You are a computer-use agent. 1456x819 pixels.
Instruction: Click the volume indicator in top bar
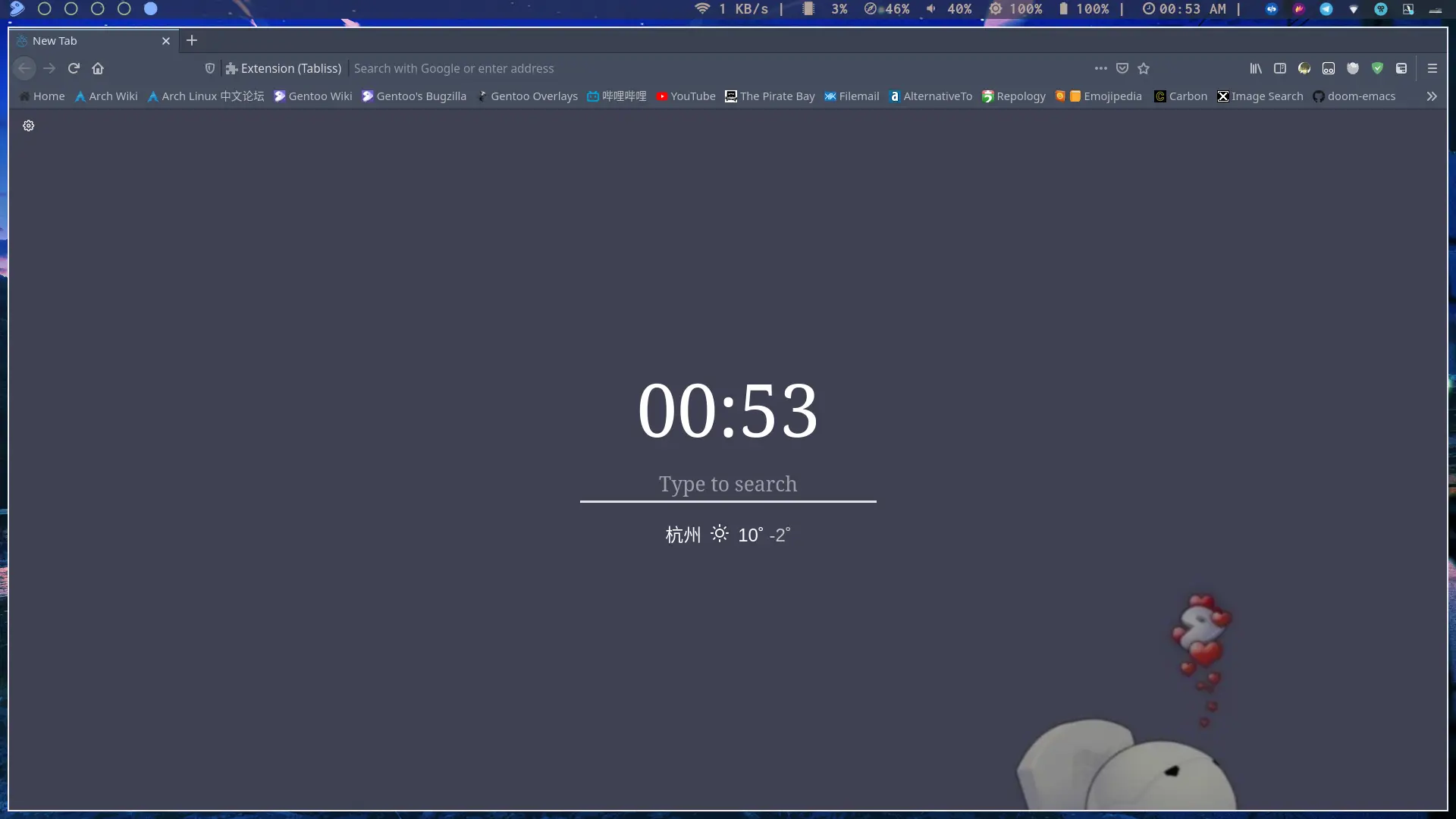pyautogui.click(x=948, y=9)
